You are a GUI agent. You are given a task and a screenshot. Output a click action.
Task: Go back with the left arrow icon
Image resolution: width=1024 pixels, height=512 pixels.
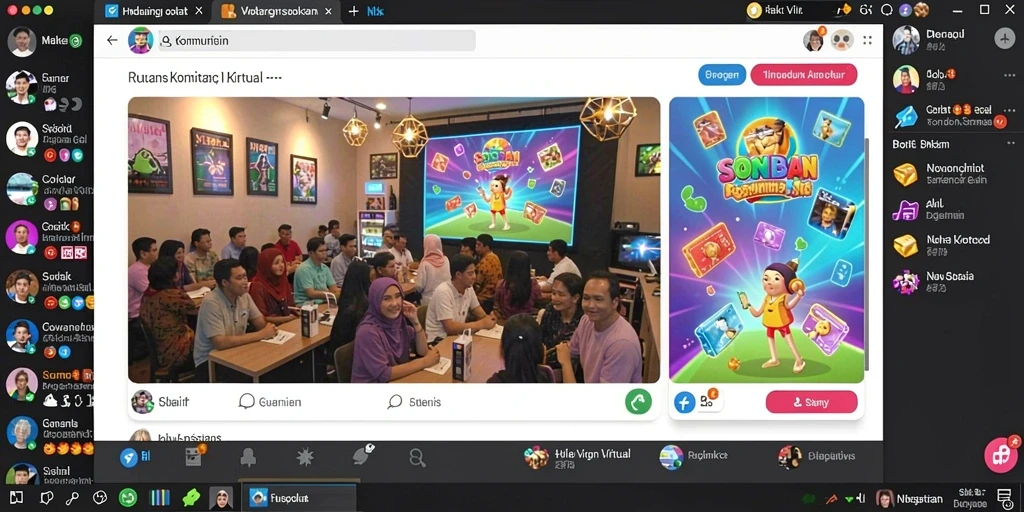[112, 40]
